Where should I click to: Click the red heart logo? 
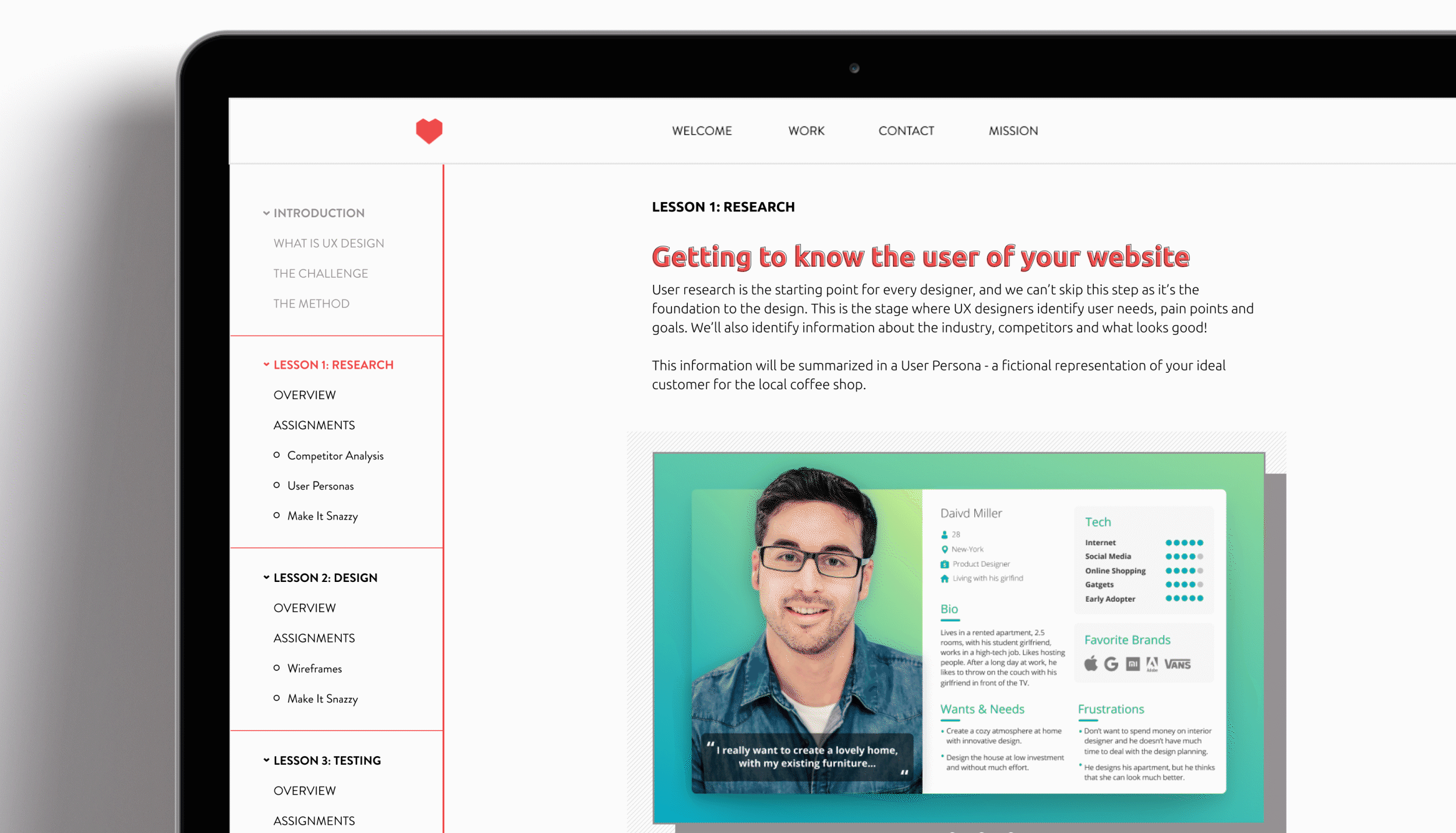[429, 130]
